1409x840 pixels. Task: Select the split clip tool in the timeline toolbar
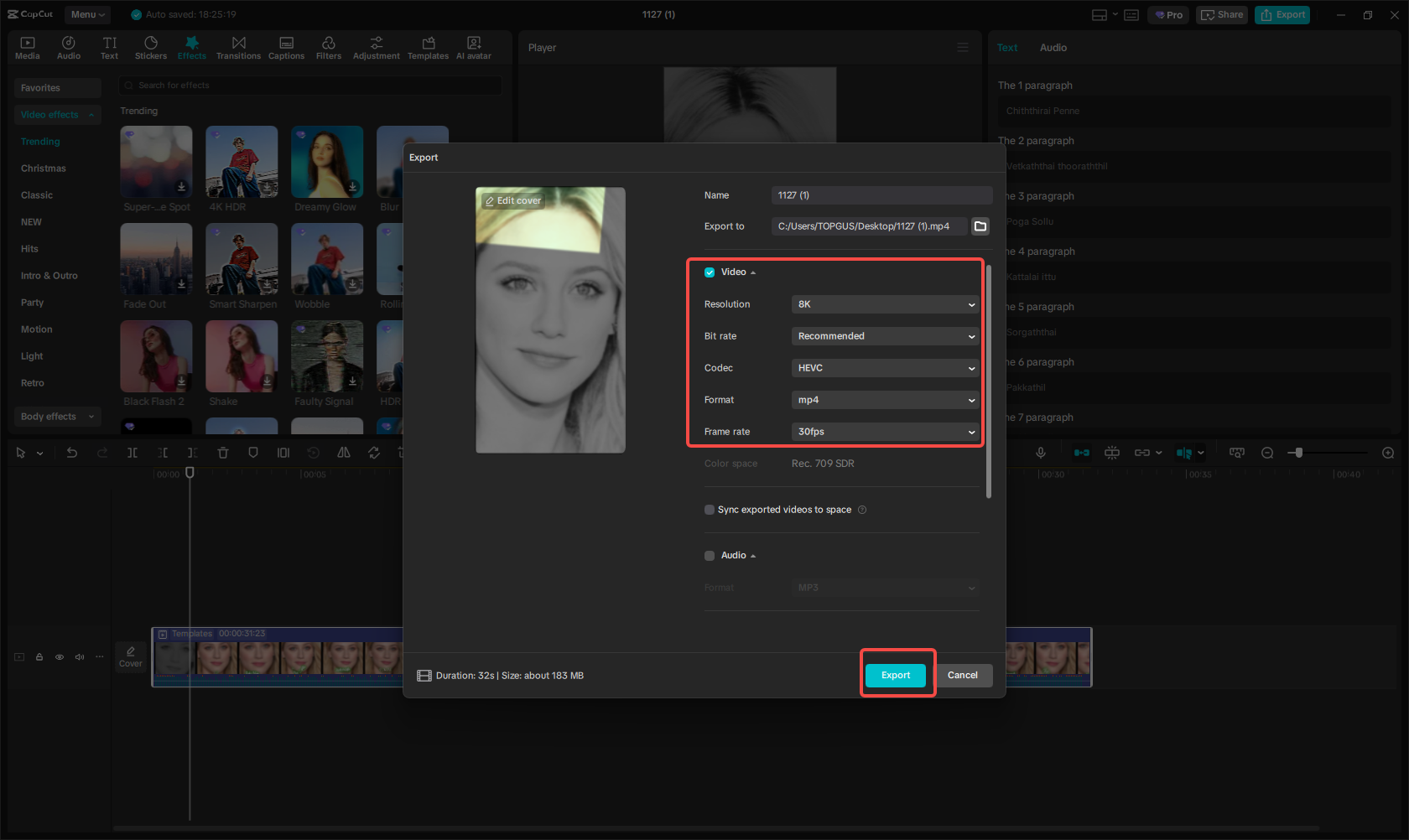[132, 452]
